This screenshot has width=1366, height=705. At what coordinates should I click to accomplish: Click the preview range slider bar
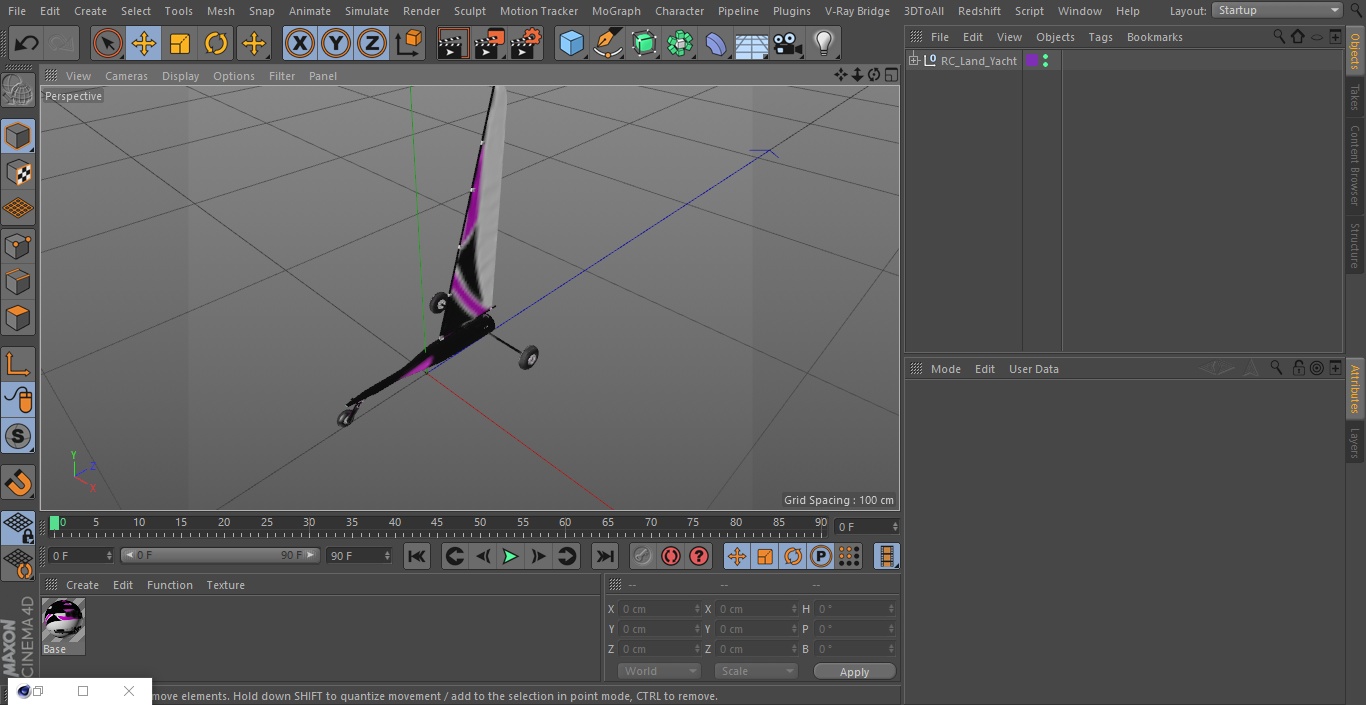(x=220, y=555)
